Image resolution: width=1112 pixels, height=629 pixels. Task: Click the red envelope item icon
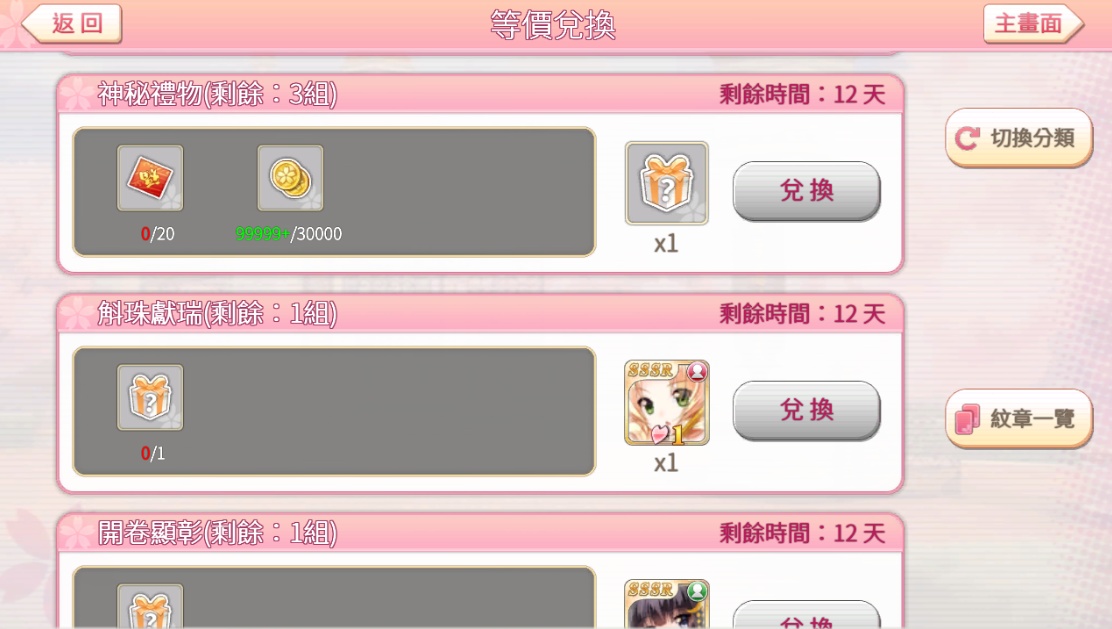click(150, 178)
